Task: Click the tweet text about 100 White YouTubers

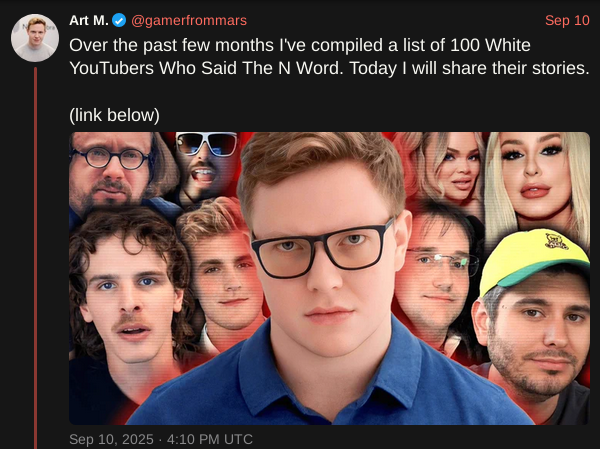Action: [329, 57]
